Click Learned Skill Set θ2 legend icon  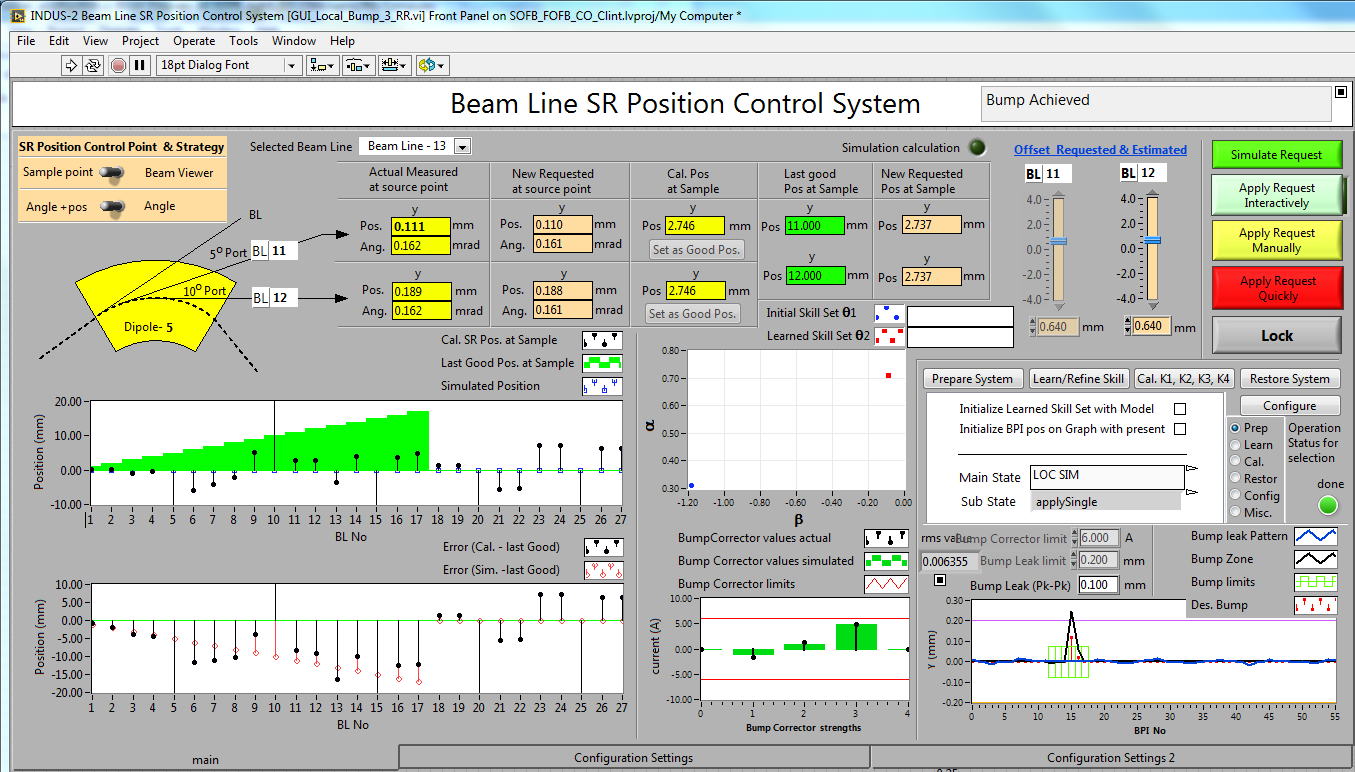(x=889, y=336)
